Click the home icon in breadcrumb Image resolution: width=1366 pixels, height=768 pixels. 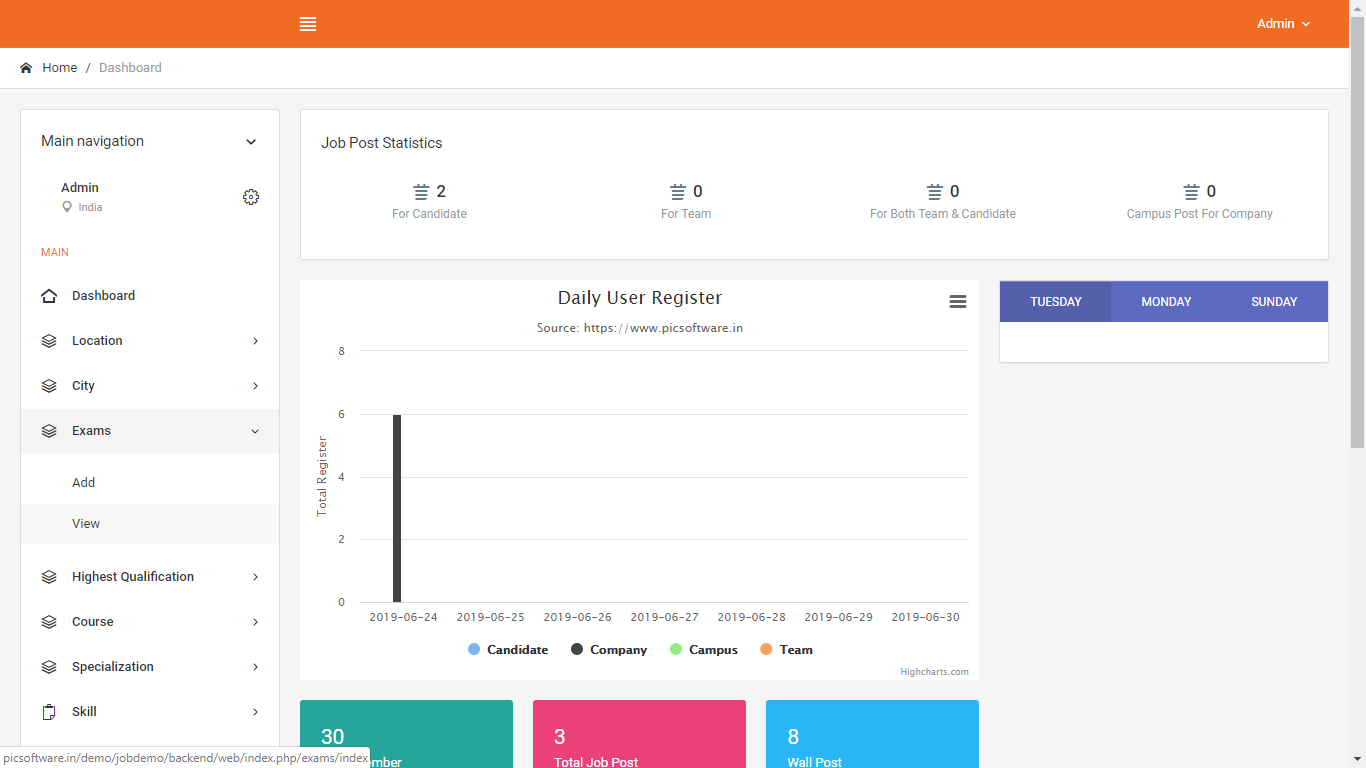point(26,68)
